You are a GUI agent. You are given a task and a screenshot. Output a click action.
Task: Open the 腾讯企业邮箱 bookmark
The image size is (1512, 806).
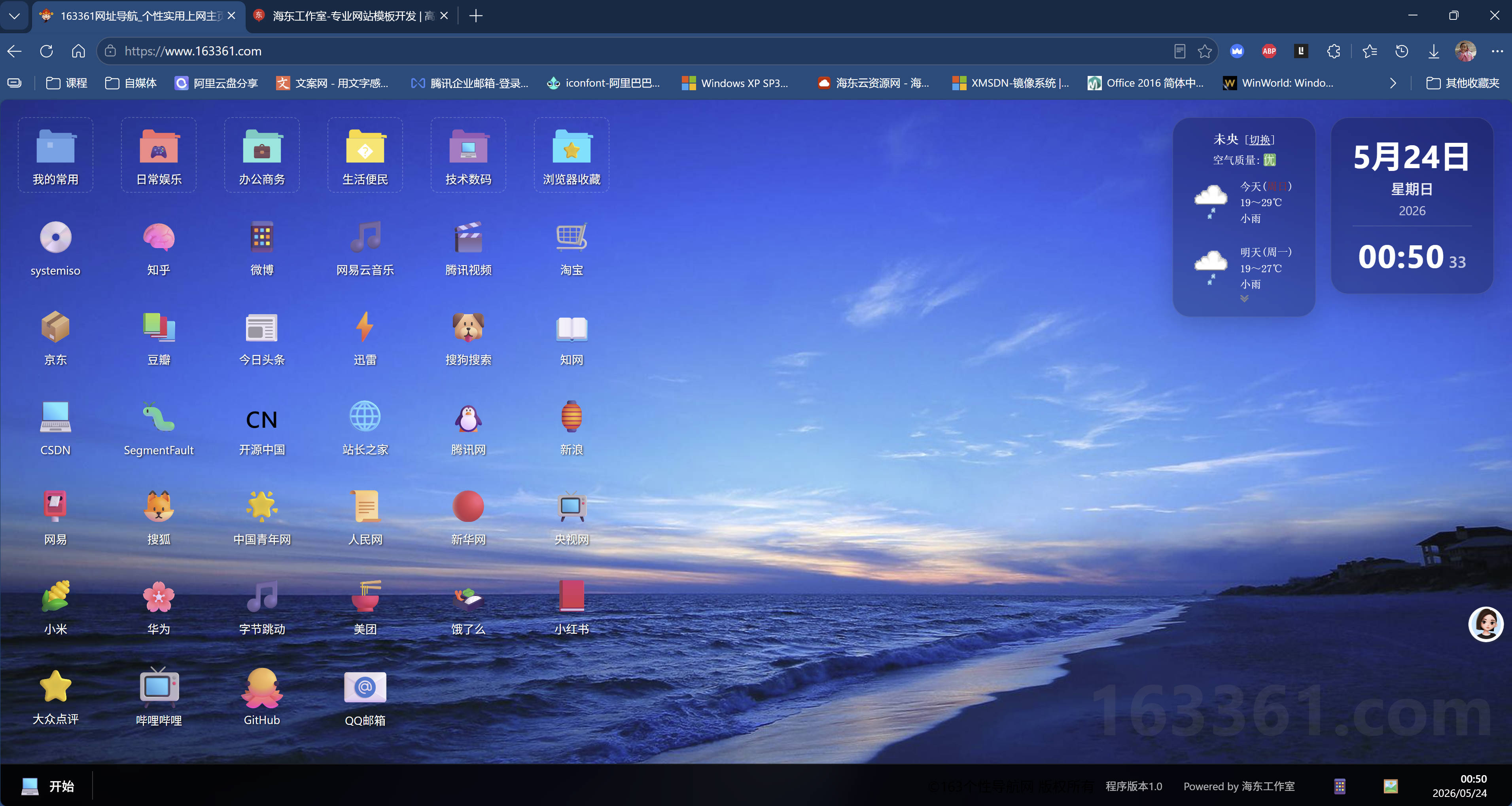(x=469, y=83)
